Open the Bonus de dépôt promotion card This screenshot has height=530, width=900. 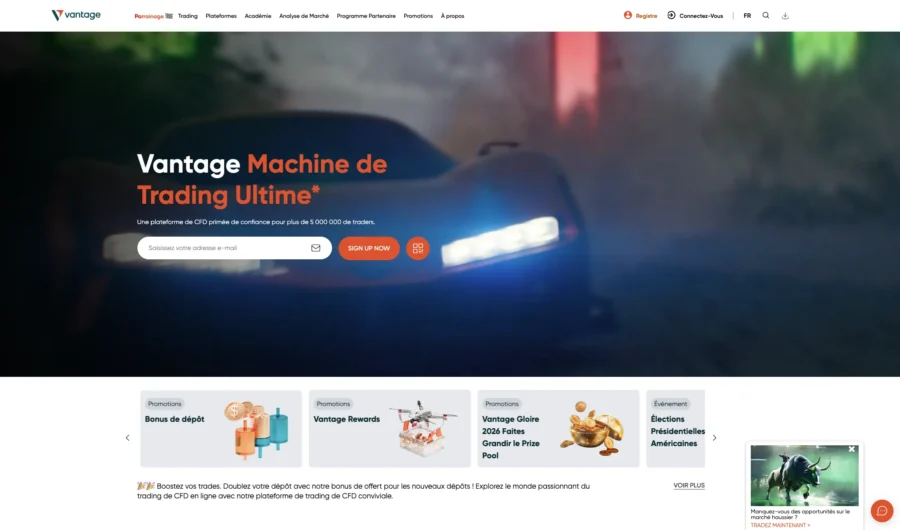[x=221, y=428]
